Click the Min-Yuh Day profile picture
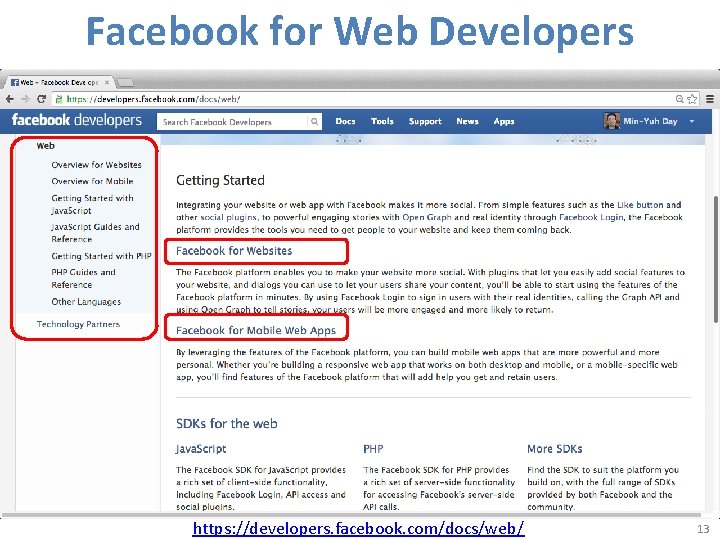The image size is (720, 540). [612, 121]
